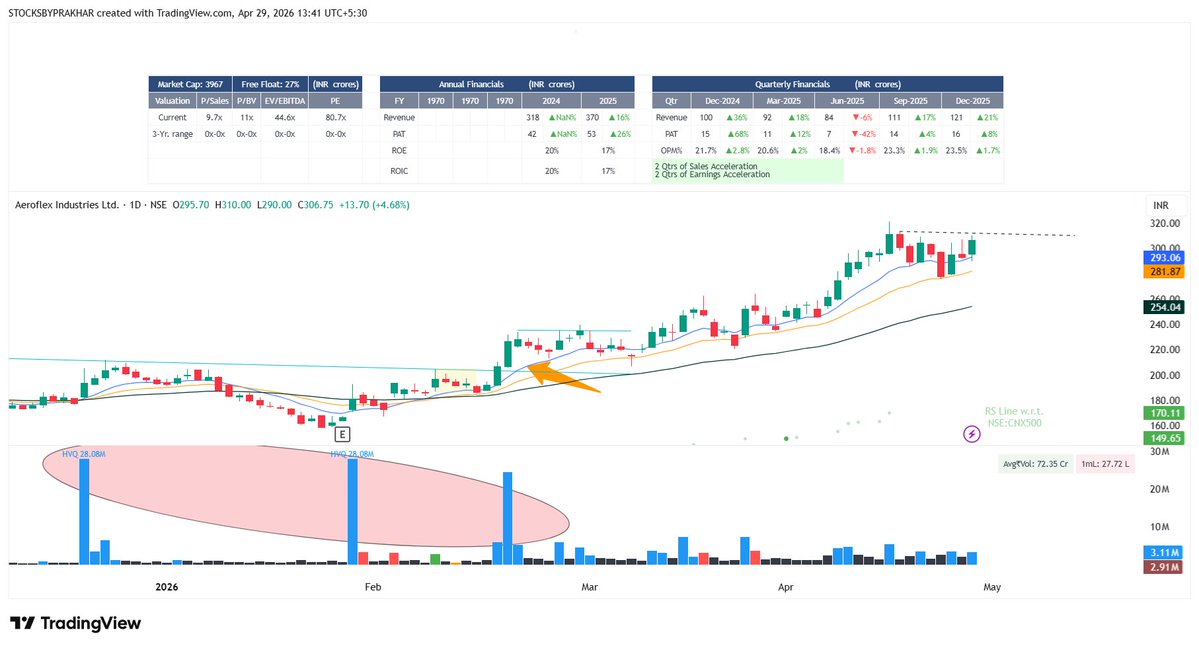This screenshot has width=1199, height=648.
Task: Click '2 Qtrs of Sales Acceleration' note
Action: point(706,166)
